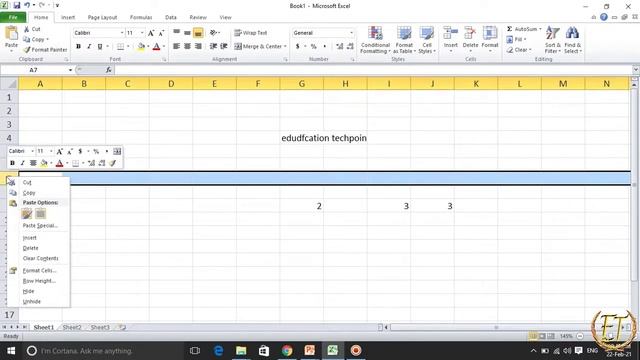Apply the ribbon Fill Color bucket
Screen dimensions: 640x360
coord(141,47)
